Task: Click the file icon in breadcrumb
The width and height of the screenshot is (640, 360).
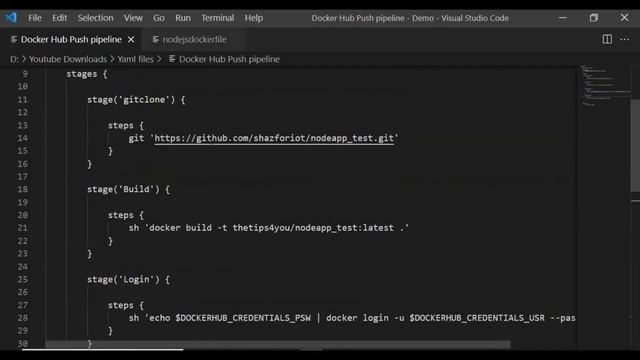Action: 172,59
